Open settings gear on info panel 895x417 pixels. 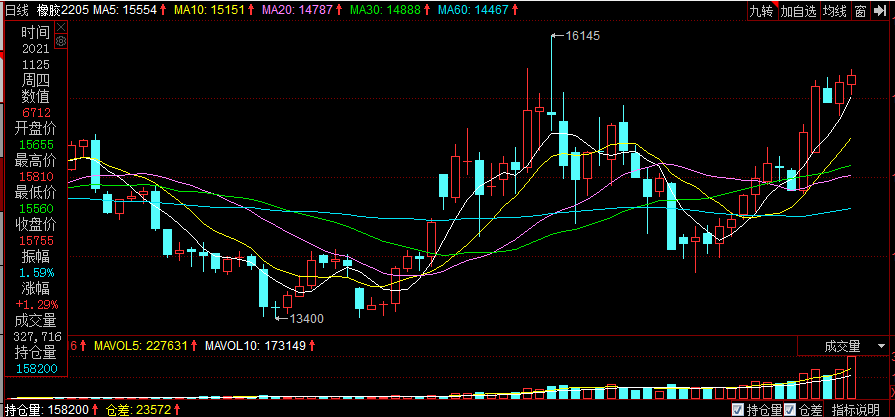pos(61,41)
